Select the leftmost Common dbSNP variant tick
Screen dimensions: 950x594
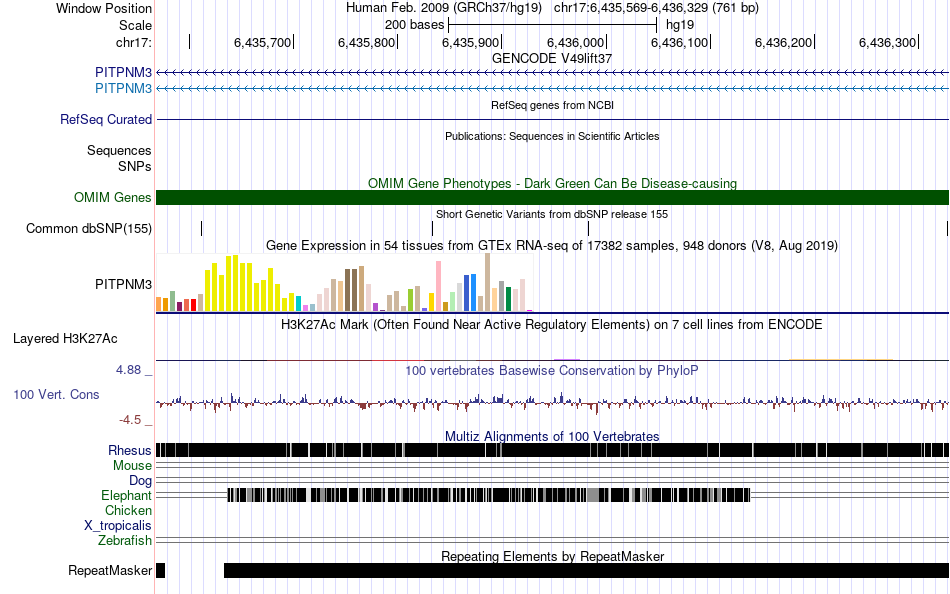202,229
